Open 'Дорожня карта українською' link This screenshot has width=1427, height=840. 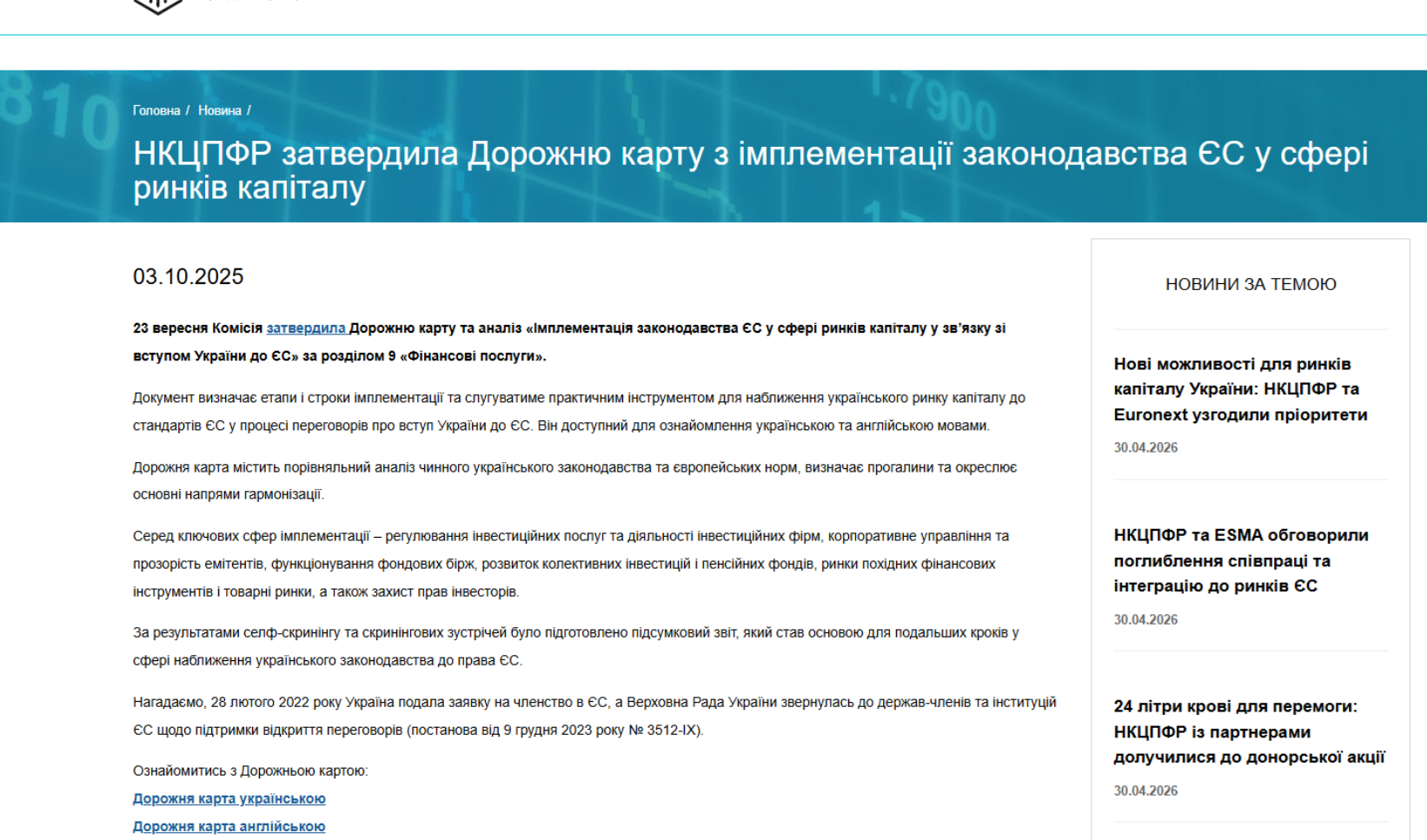click(x=229, y=798)
